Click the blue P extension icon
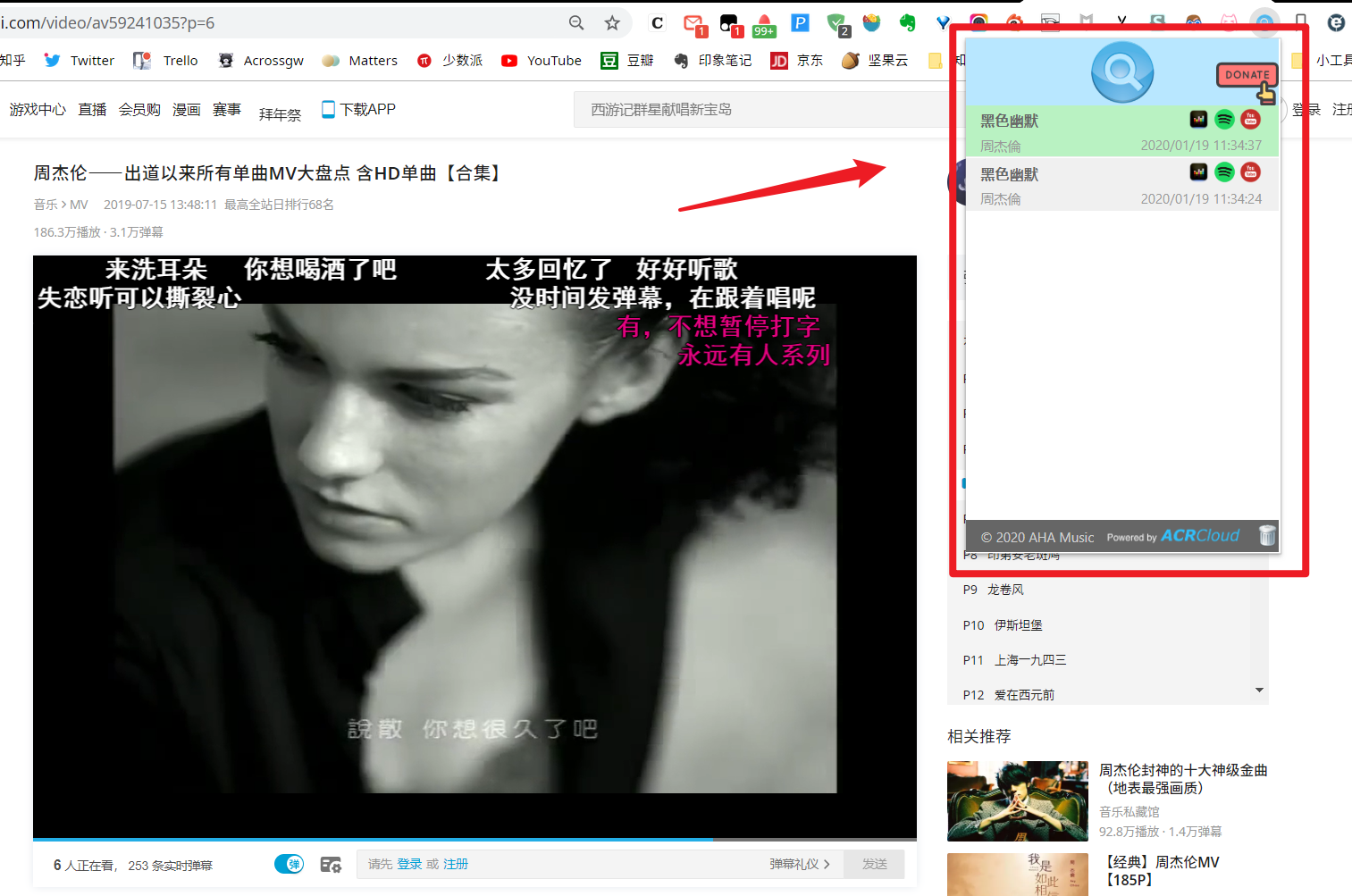Screen dimensions: 1352x896 point(800,22)
